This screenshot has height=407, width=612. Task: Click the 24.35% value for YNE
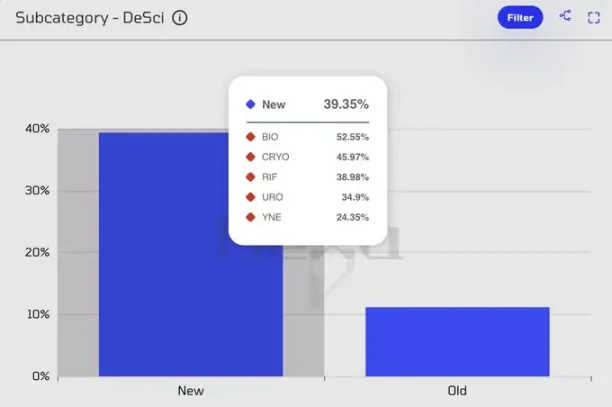(352, 217)
